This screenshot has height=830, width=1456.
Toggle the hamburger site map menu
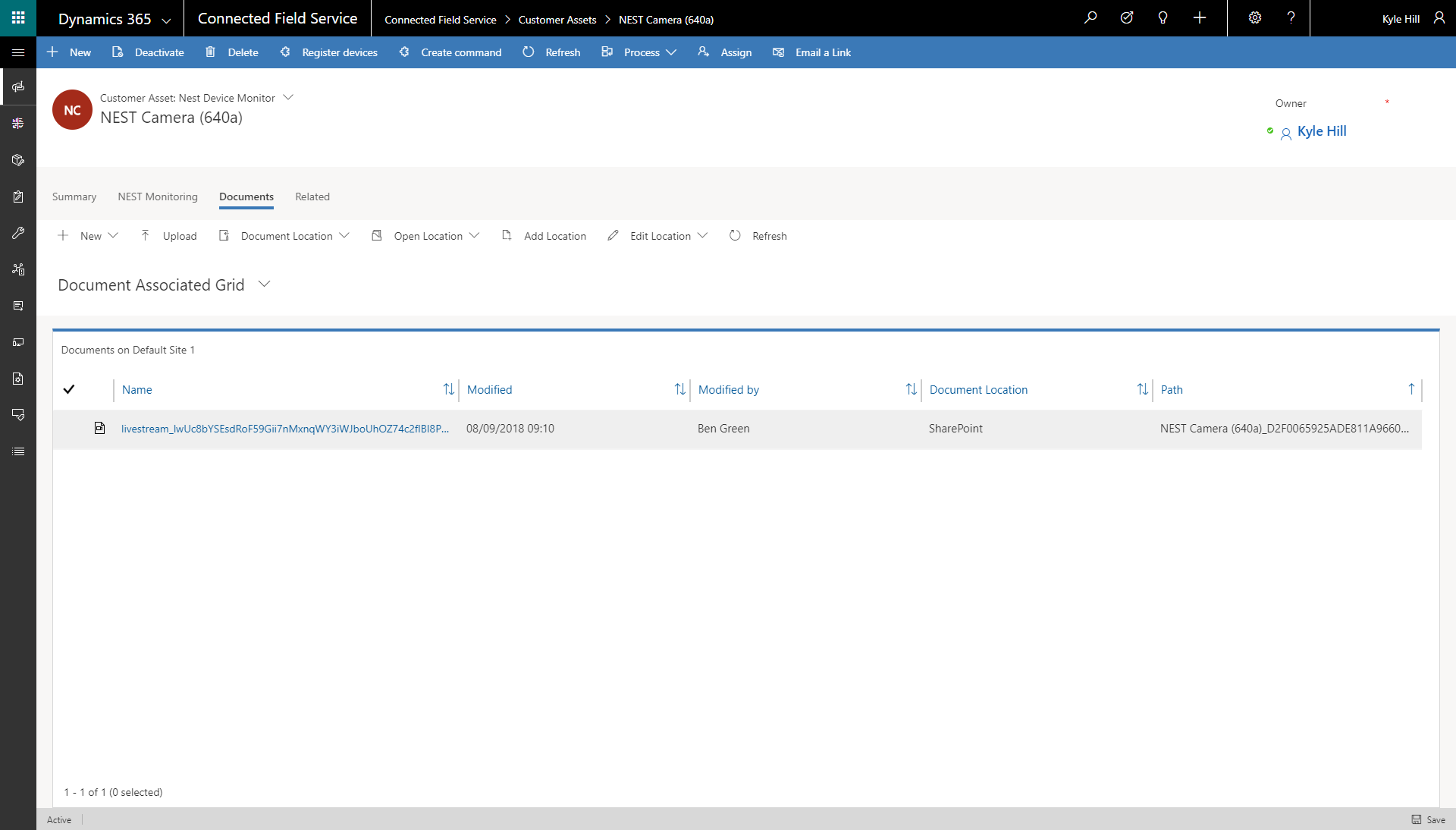pyautogui.click(x=18, y=52)
